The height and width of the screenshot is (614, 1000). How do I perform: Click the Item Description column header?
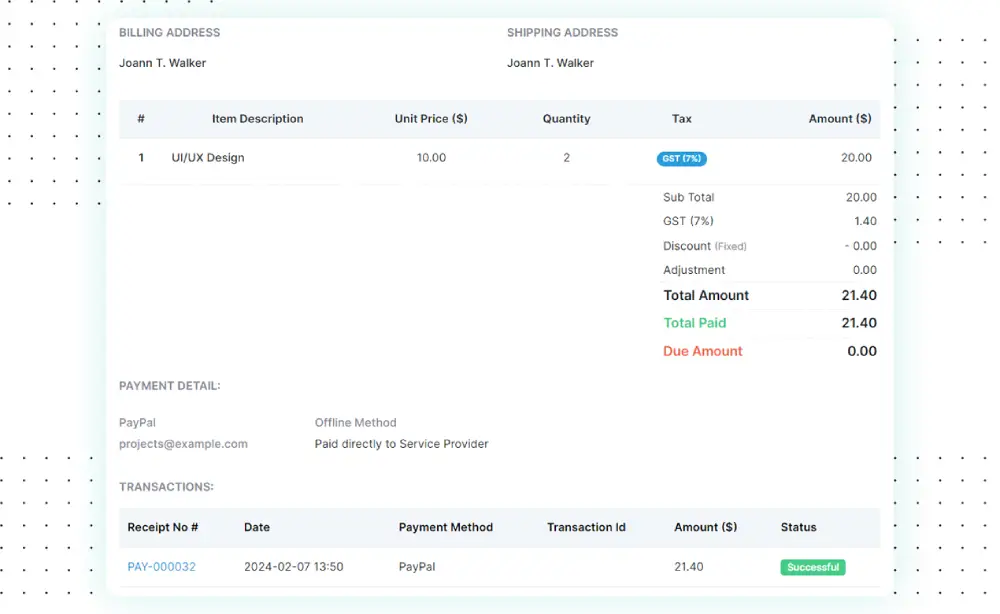coord(257,118)
